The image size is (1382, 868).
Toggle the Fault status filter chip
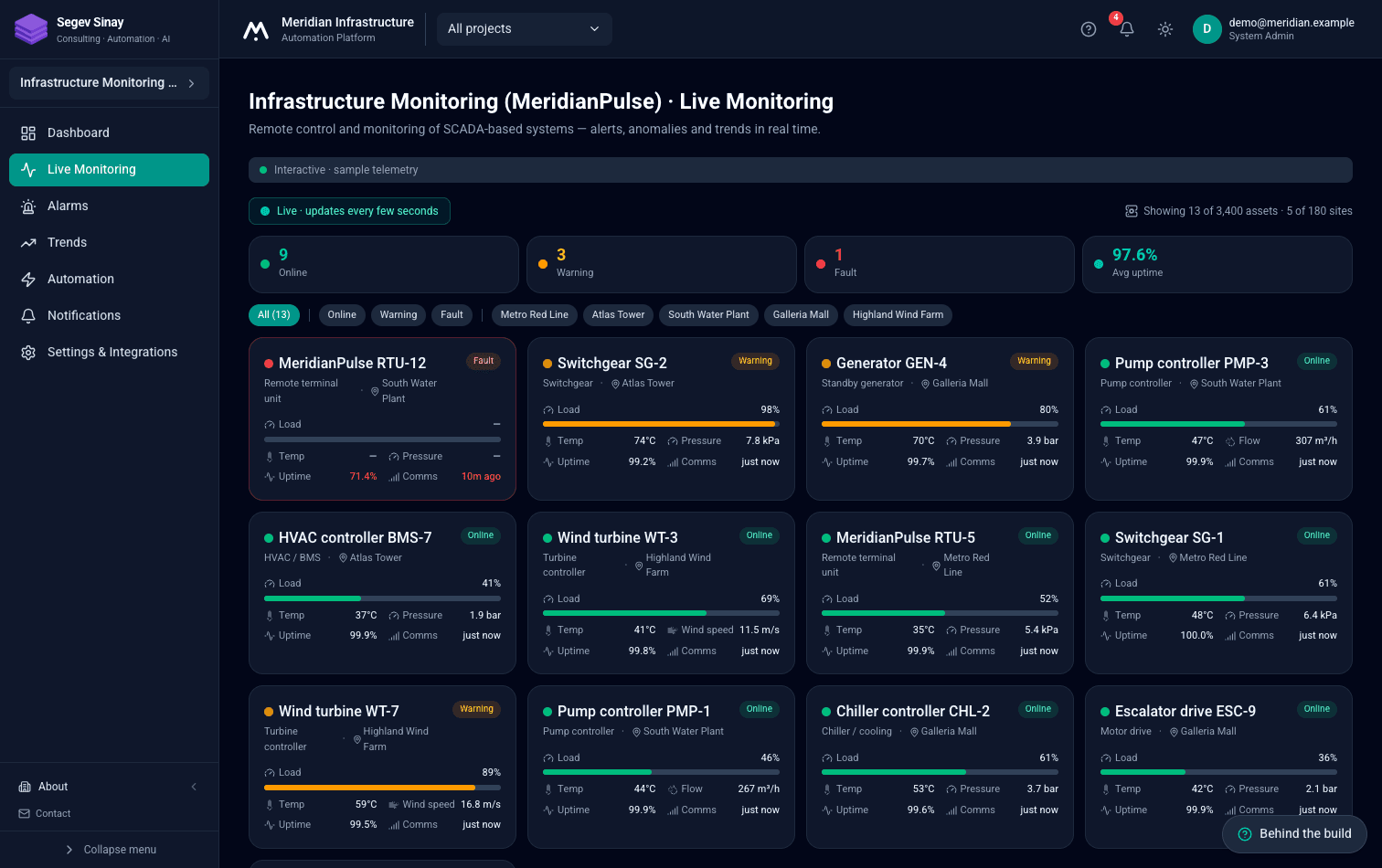click(452, 315)
